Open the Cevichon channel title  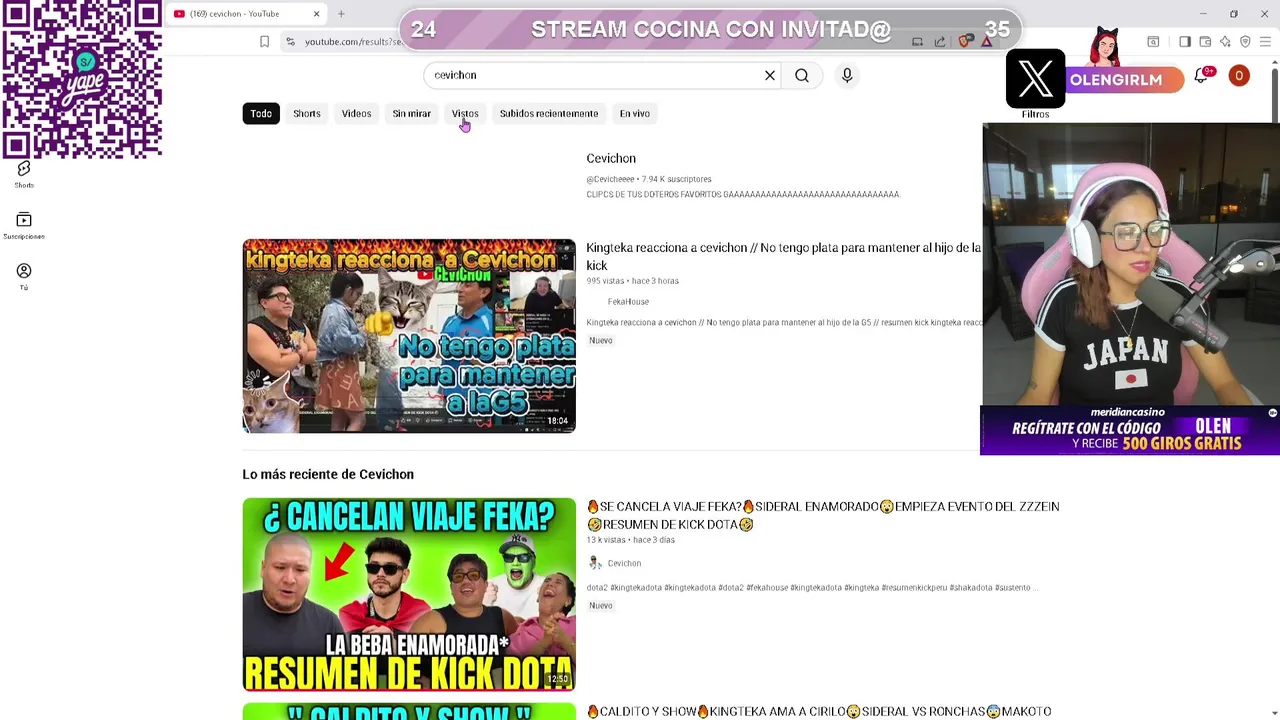pyautogui.click(x=611, y=158)
